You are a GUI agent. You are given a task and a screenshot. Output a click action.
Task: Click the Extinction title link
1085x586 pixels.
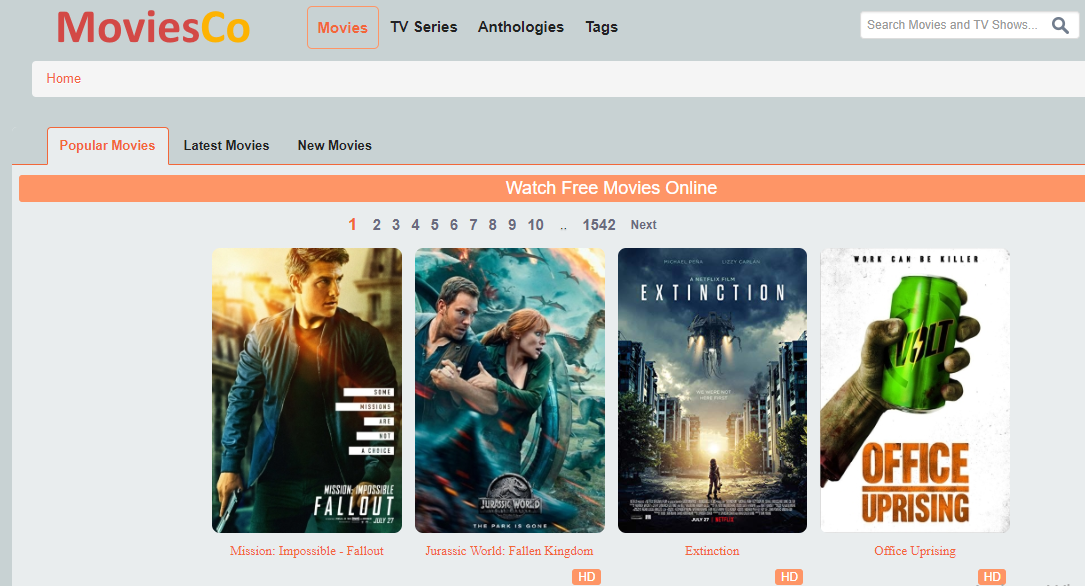tap(712, 551)
